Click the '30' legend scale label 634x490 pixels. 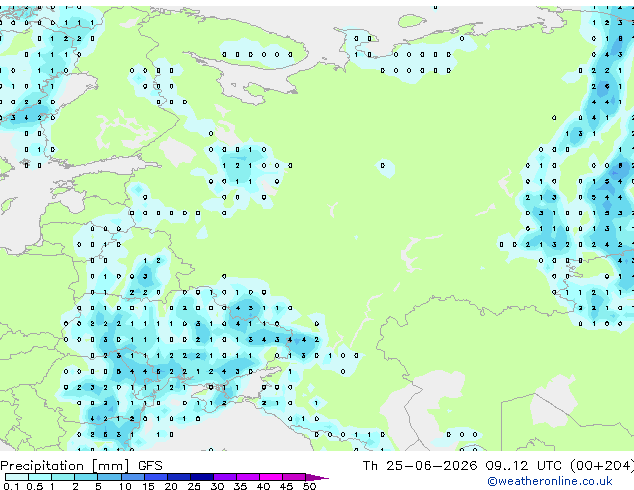point(217,486)
